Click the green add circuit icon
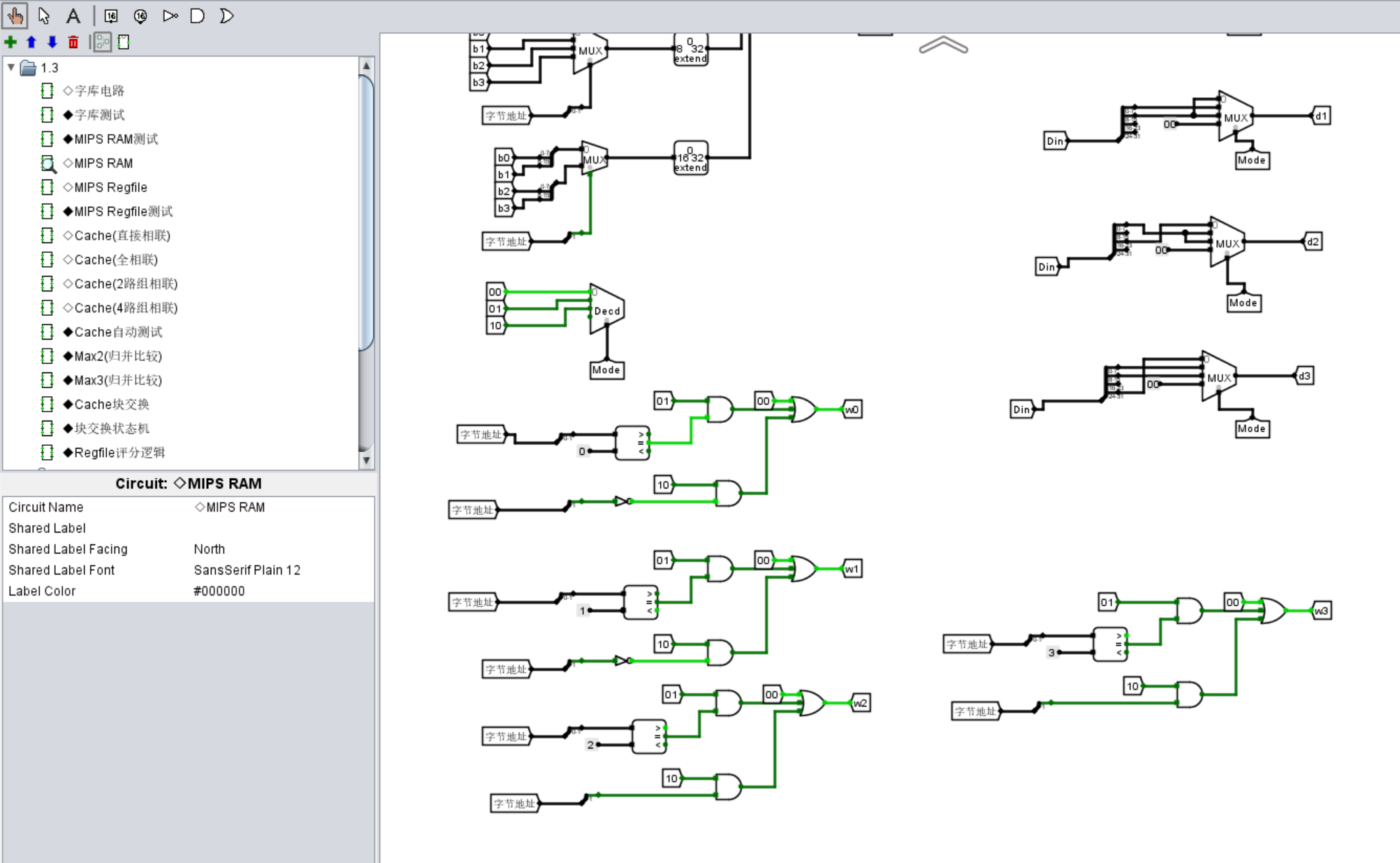 10,42
